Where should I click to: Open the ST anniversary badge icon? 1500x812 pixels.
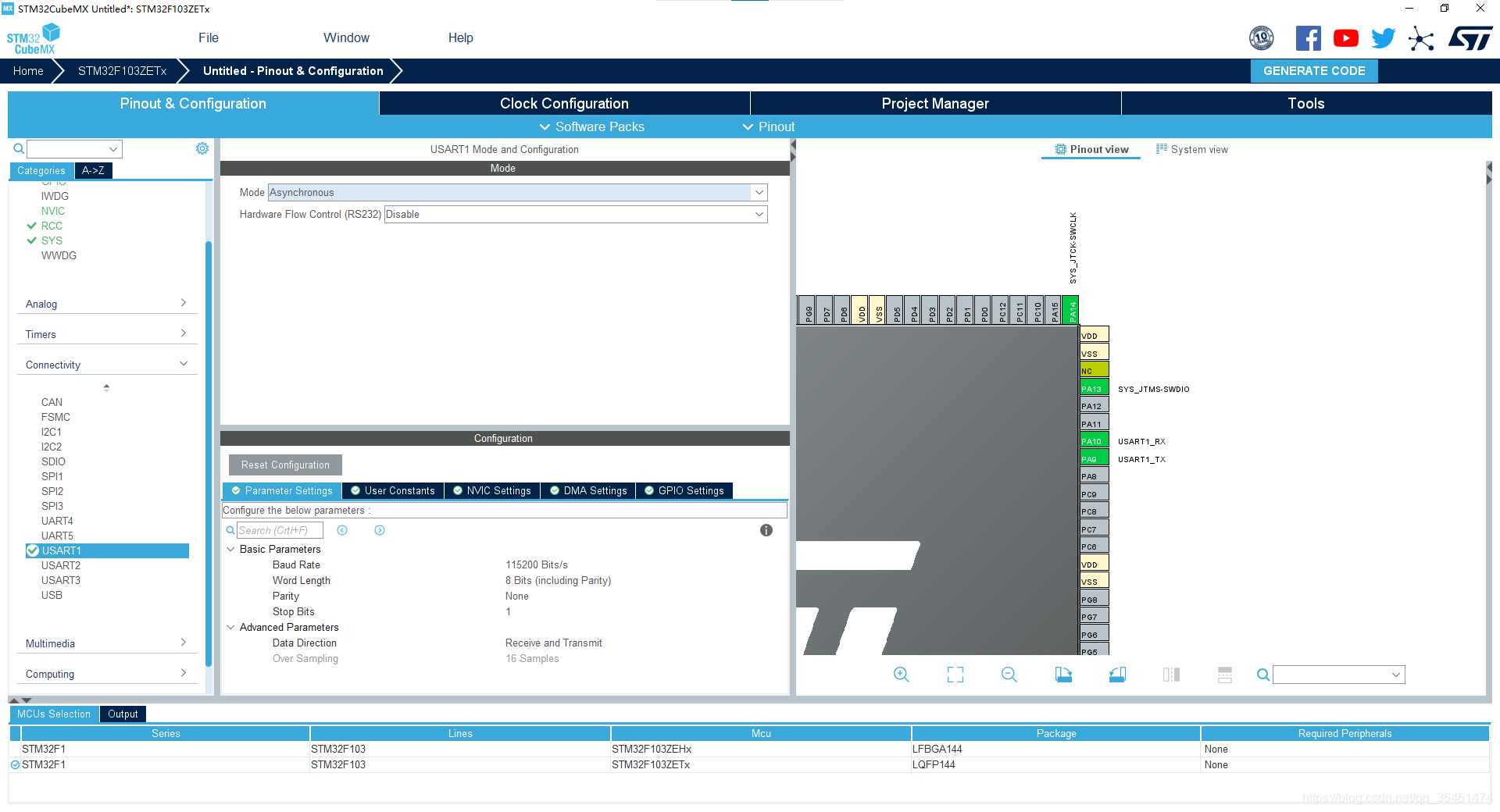point(1262,38)
